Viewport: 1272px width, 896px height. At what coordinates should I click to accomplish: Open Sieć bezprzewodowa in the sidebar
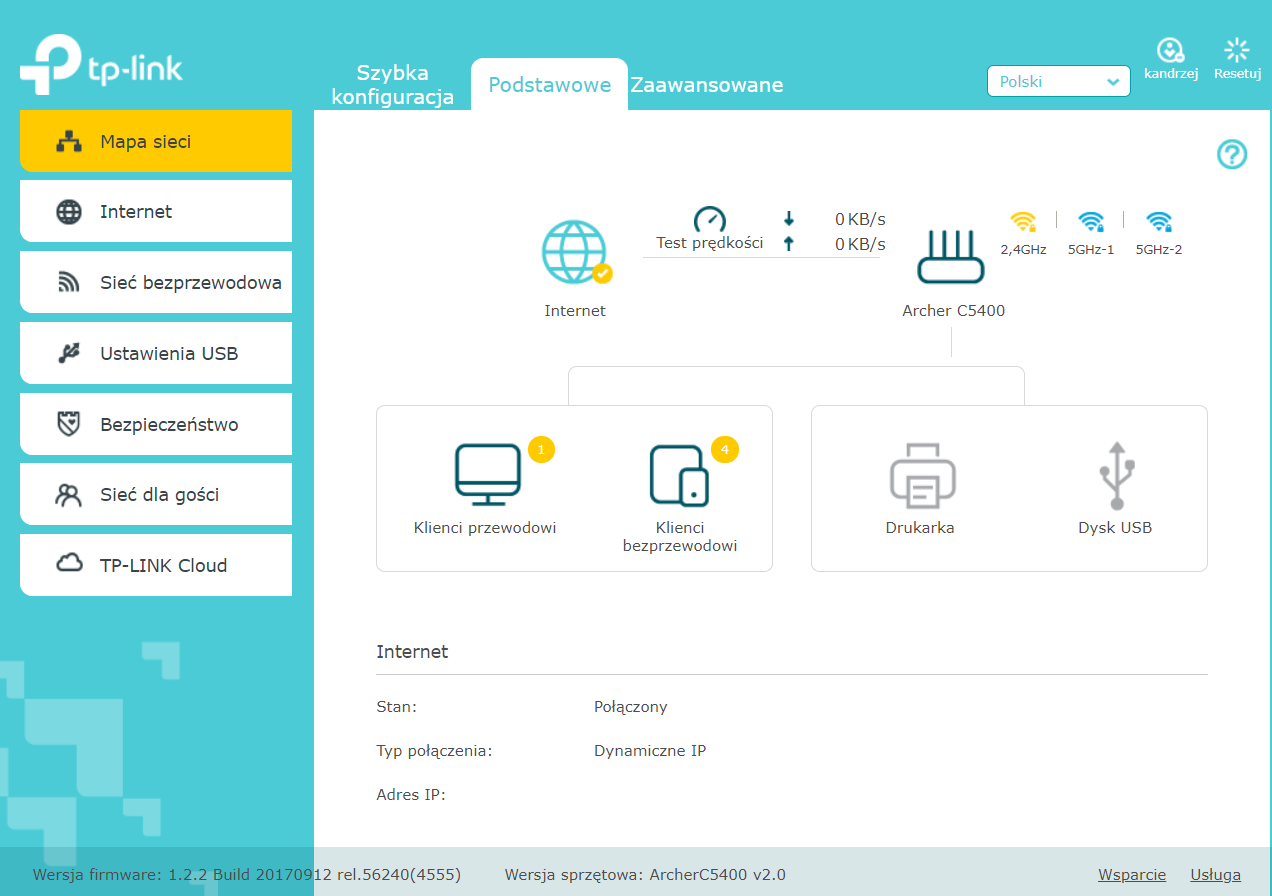pyautogui.click(x=156, y=283)
